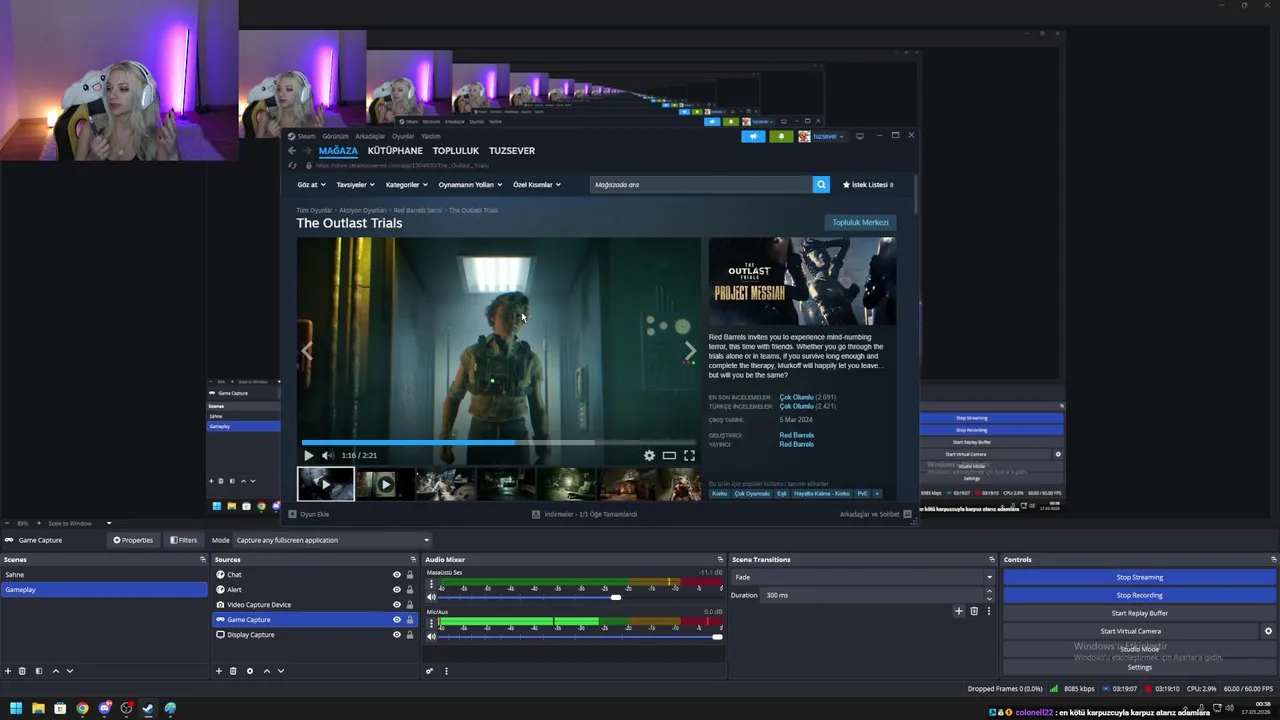1280x720 pixels.
Task: Hide the Display Capture source
Action: pos(397,635)
